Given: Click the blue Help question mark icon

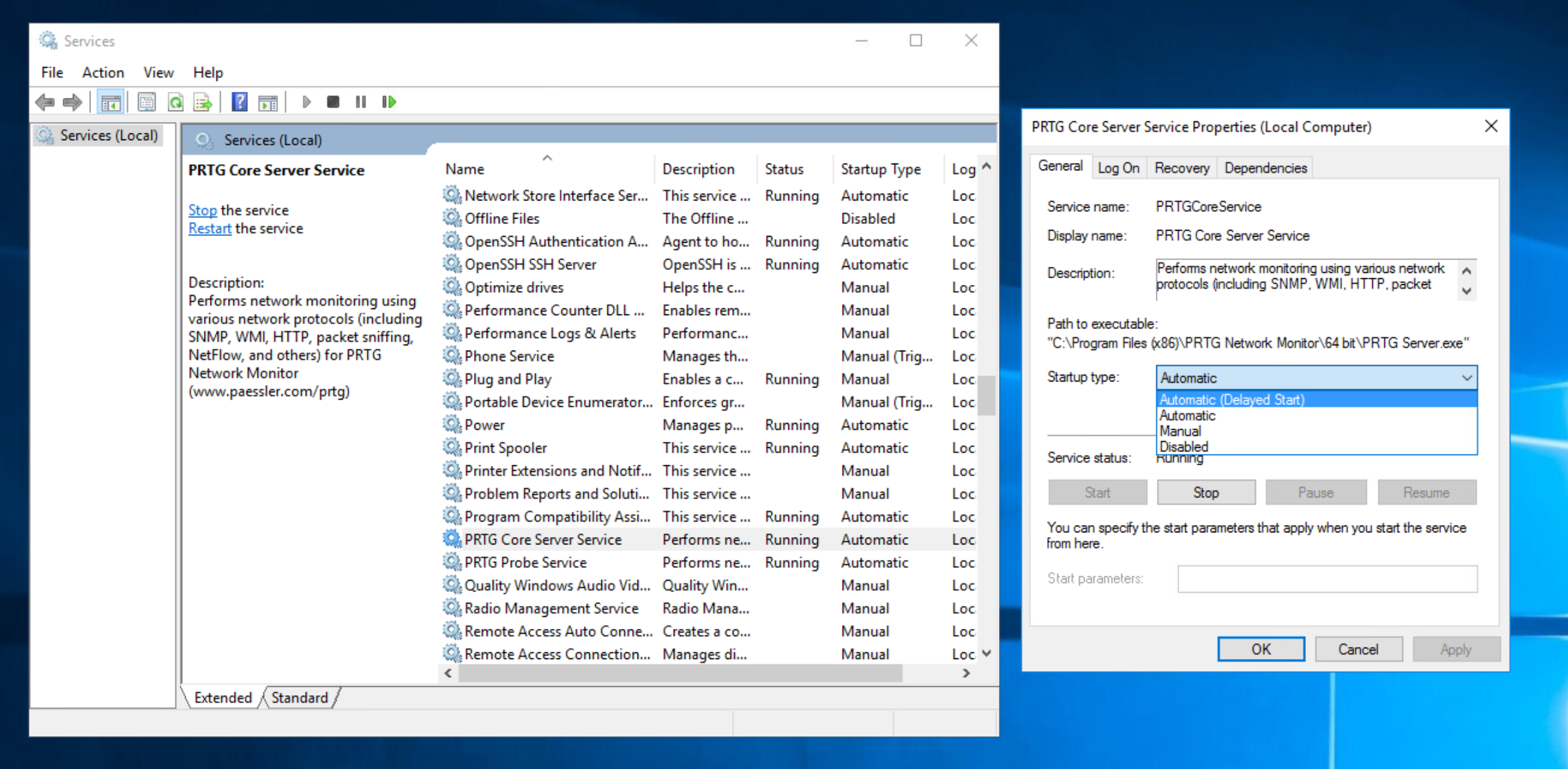Looking at the screenshot, I should [239, 102].
